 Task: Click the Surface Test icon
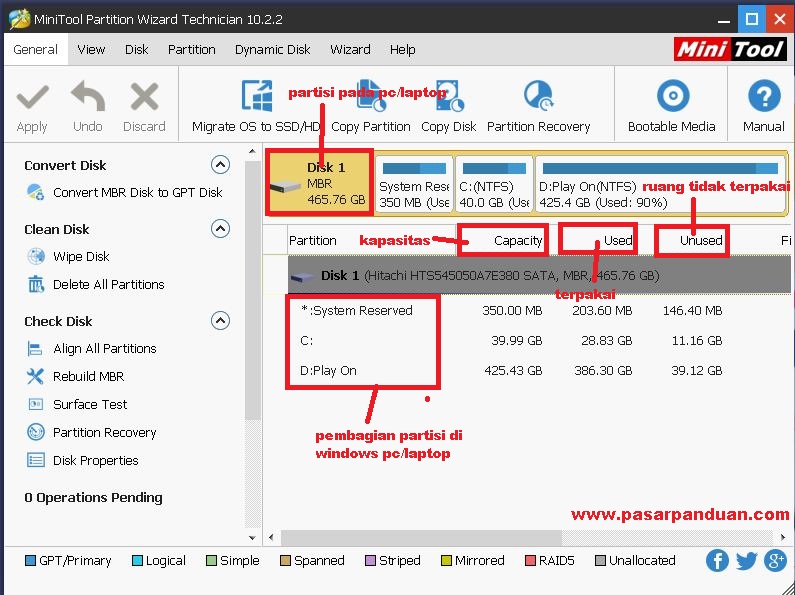click(x=35, y=404)
